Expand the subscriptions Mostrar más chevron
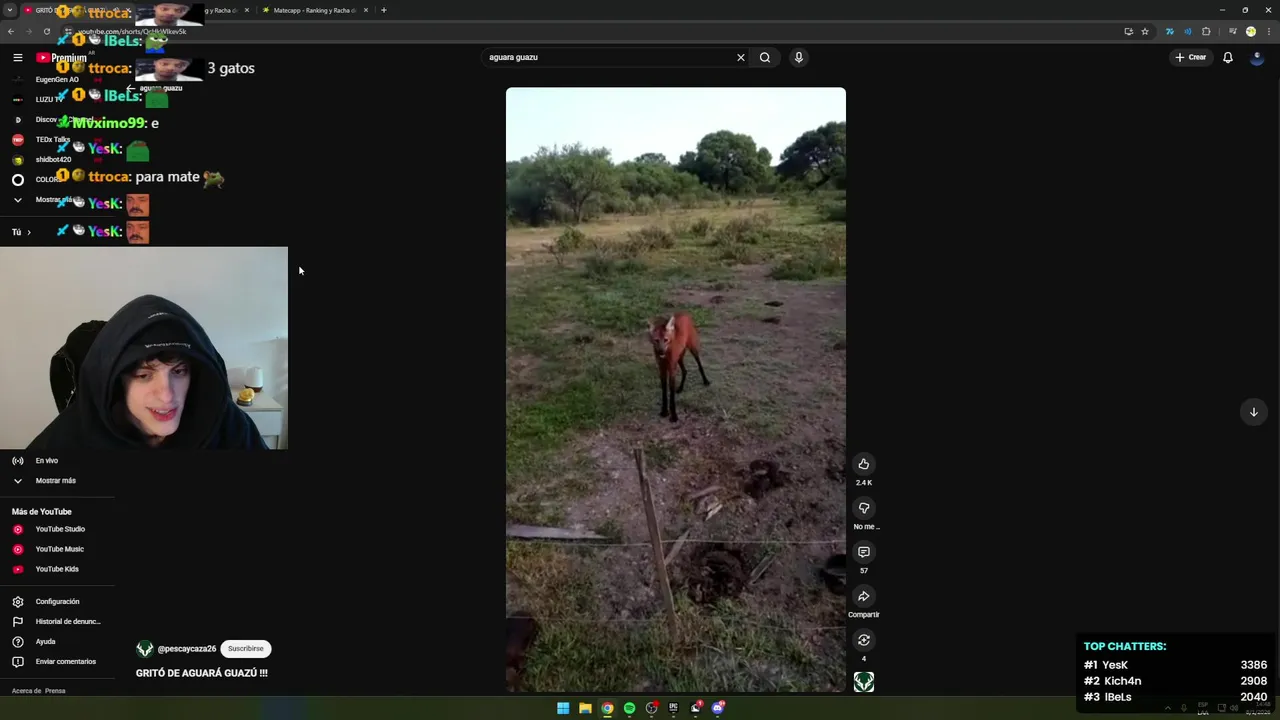This screenshot has height=720, width=1280. point(17,200)
